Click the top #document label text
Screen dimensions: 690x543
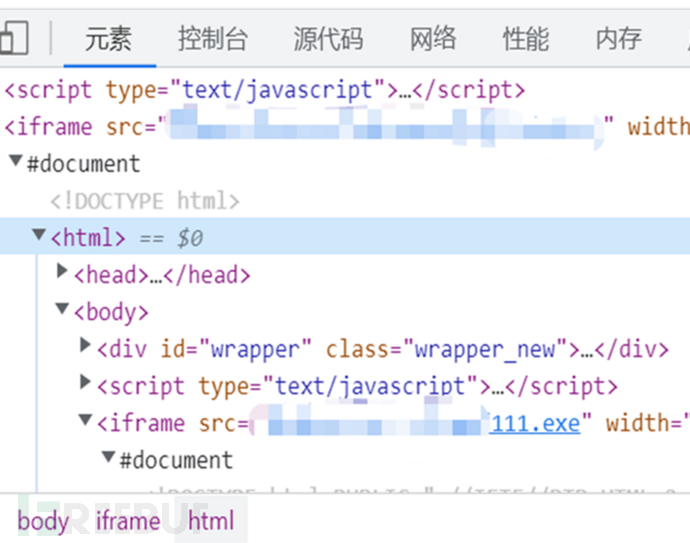pyautogui.click(x=84, y=164)
